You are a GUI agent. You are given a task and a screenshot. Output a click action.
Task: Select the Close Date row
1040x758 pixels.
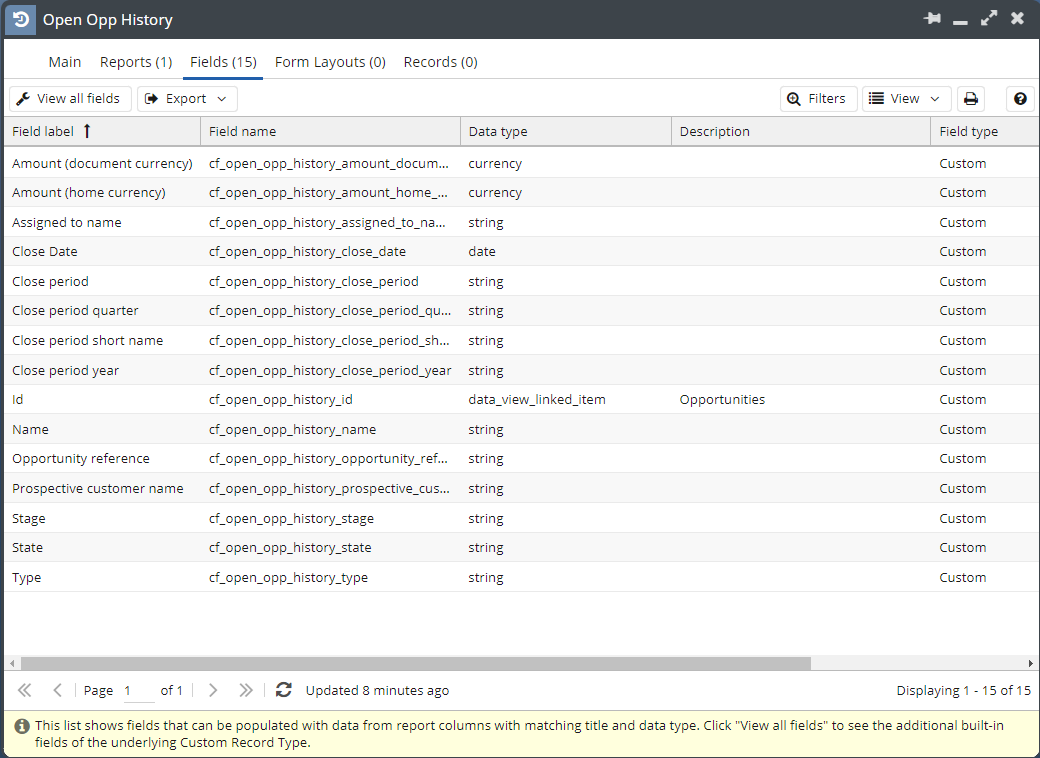coord(521,251)
